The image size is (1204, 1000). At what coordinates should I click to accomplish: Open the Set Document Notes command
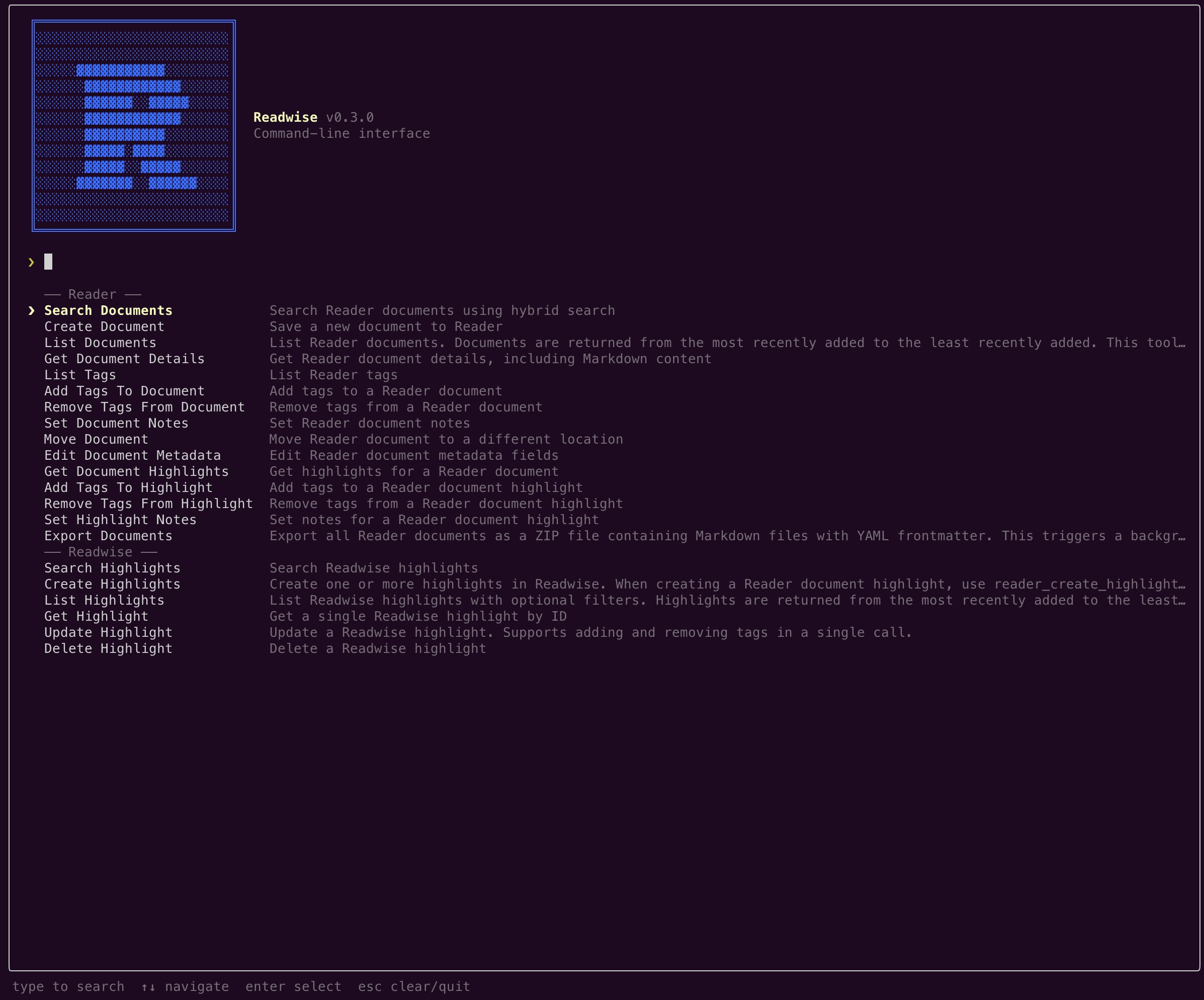tap(116, 423)
